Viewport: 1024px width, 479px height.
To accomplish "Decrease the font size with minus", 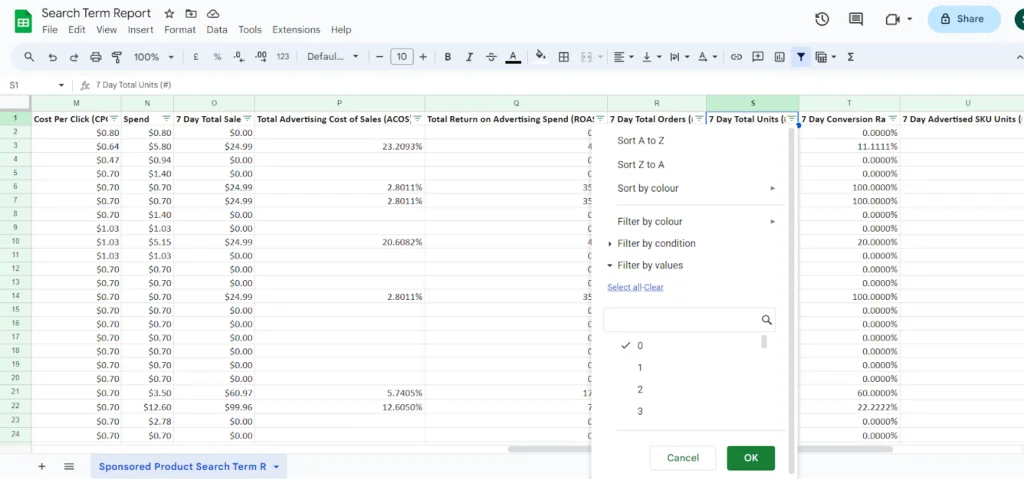I will (x=379, y=57).
